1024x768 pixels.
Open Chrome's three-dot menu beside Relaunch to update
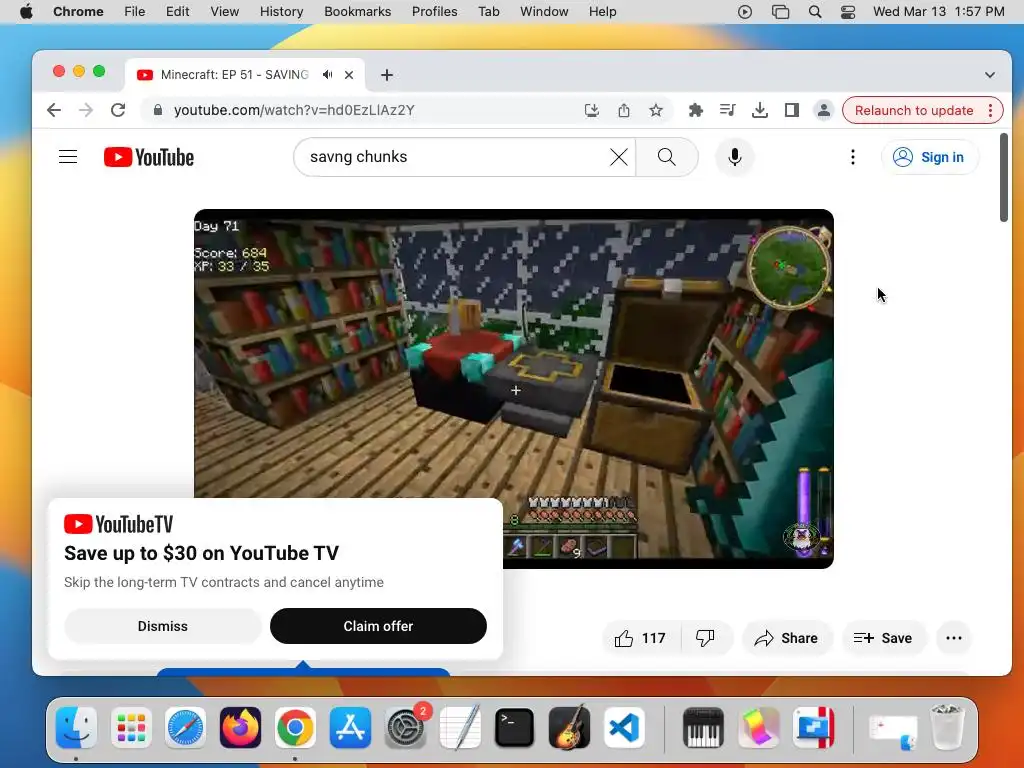coord(990,110)
